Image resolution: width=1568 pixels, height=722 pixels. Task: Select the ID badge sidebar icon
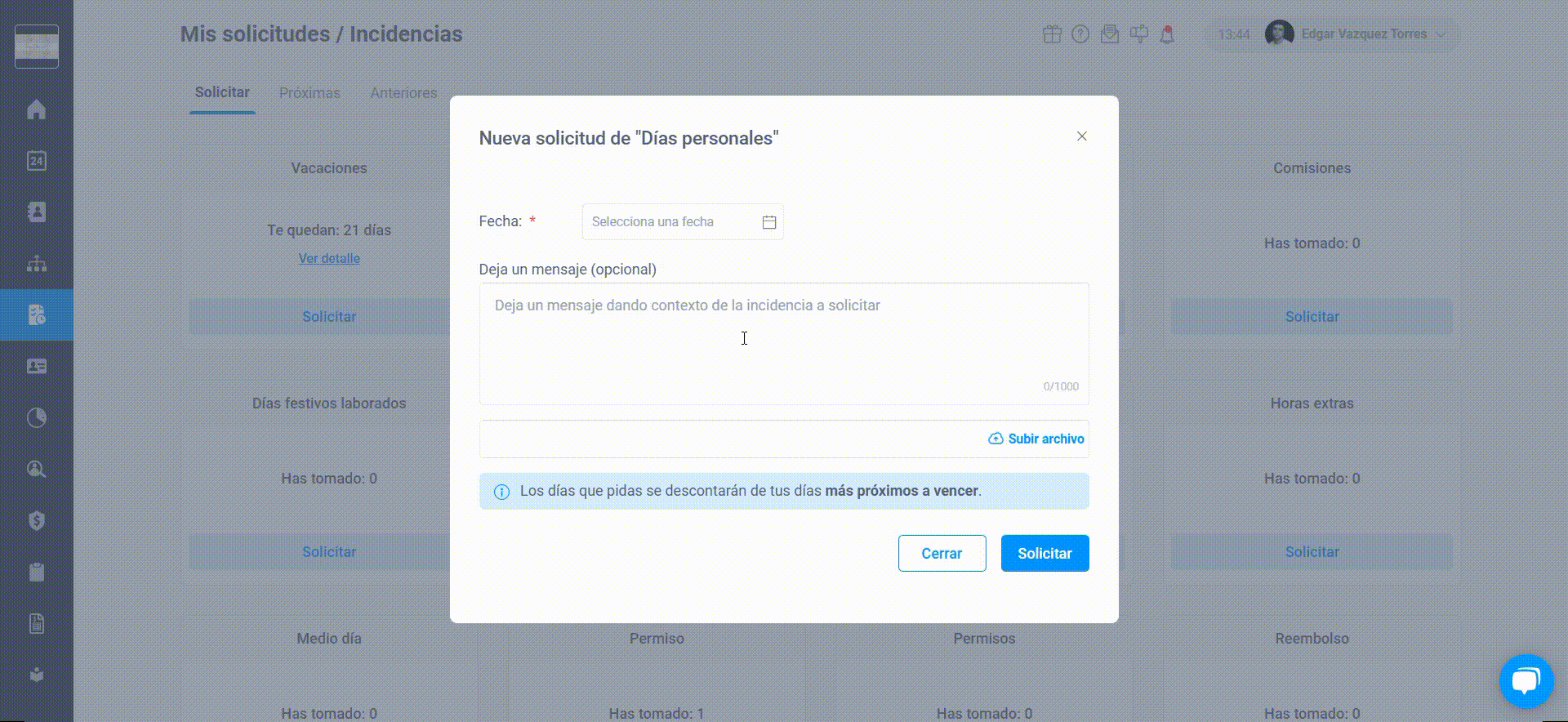(x=37, y=366)
